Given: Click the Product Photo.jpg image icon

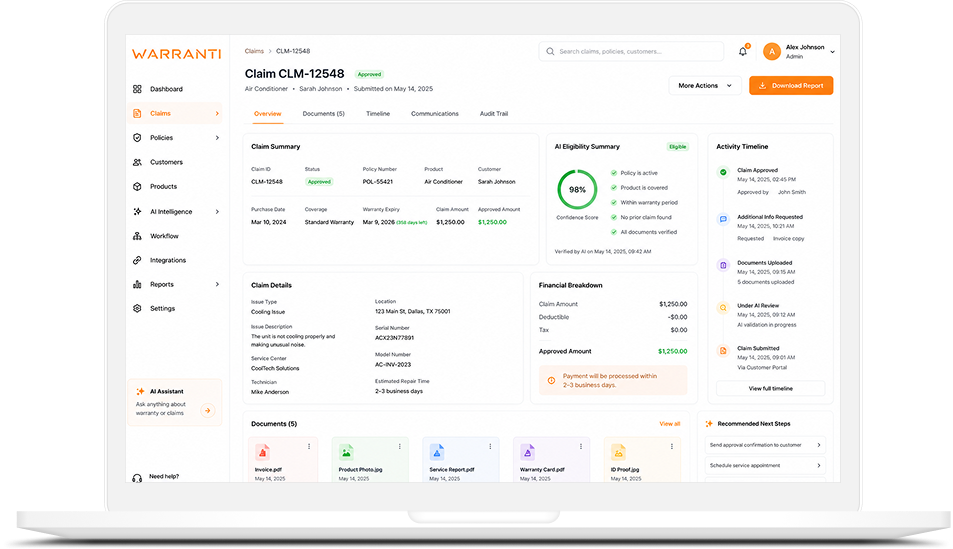Looking at the screenshot, I should tap(346, 452).
